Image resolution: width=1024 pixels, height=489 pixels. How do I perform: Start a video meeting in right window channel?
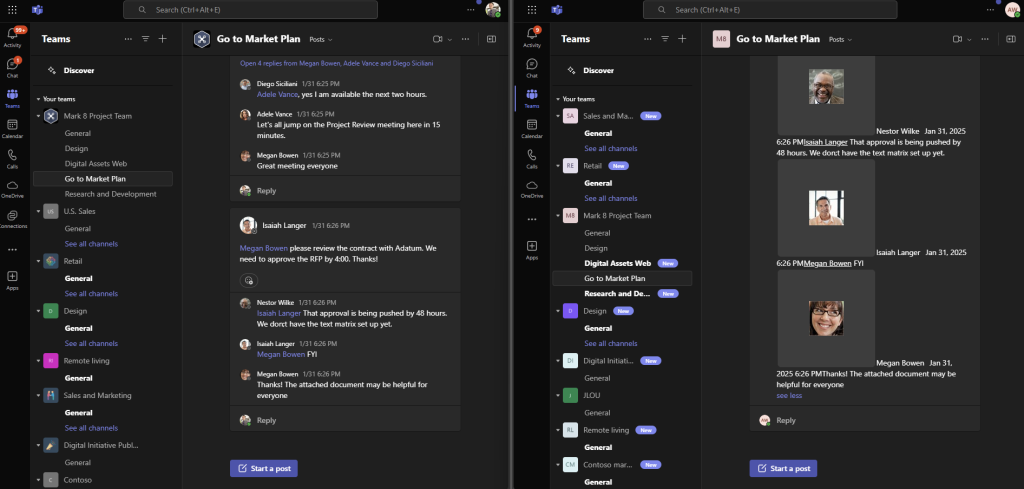click(x=957, y=39)
